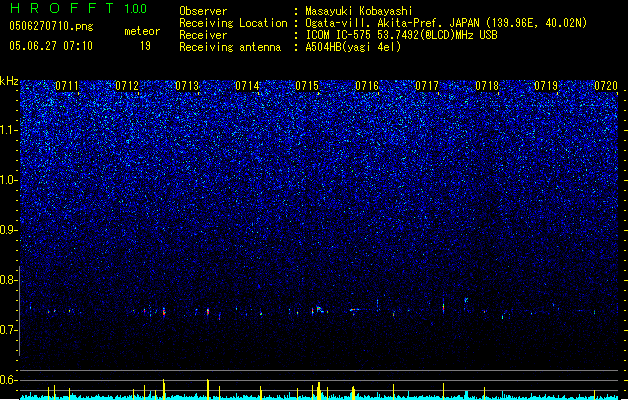The width and height of the screenshot is (629, 400).
Task: Click the 0712 time marker
Action: [x=127, y=86]
